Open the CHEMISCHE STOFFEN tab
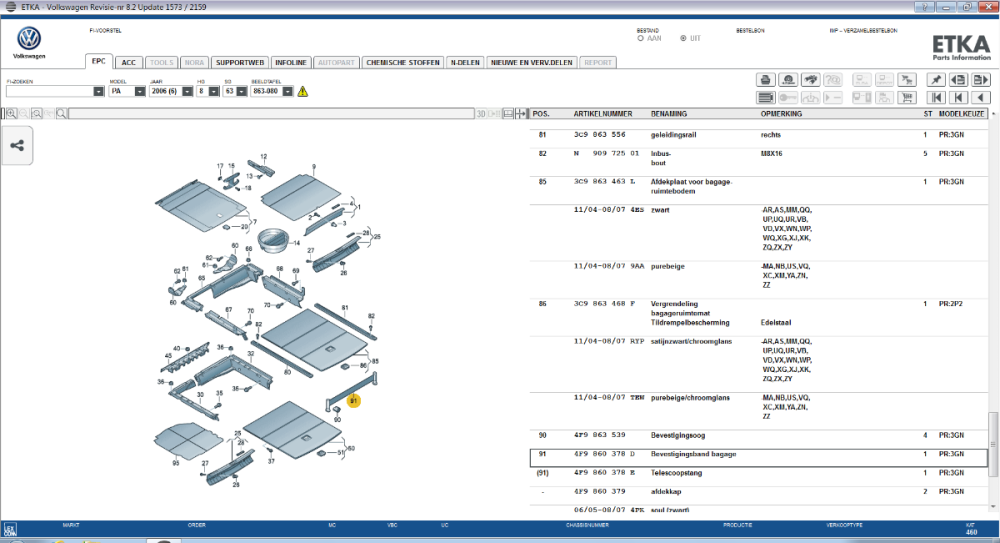 pos(403,63)
